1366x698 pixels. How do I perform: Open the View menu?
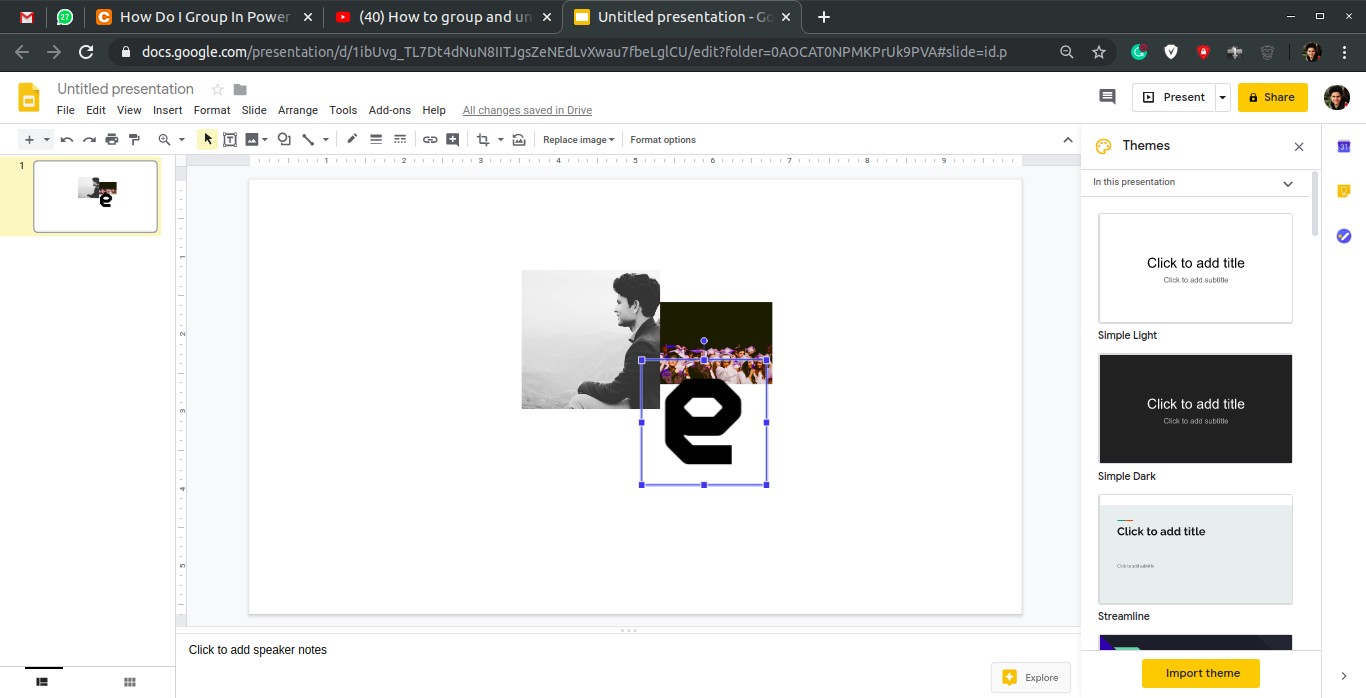pyautogui.click(x=129, y=110)
